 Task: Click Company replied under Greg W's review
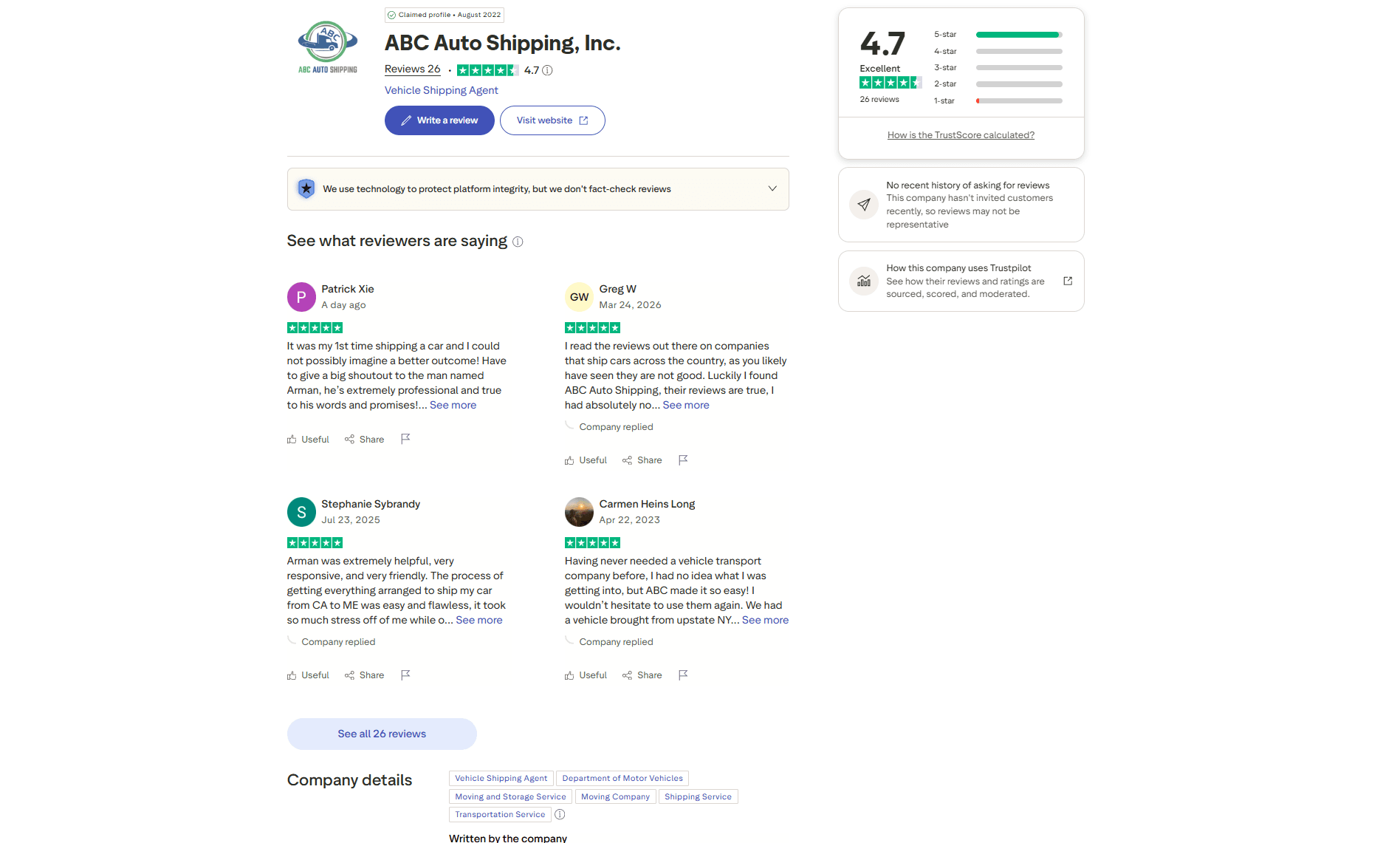[616, 427]
